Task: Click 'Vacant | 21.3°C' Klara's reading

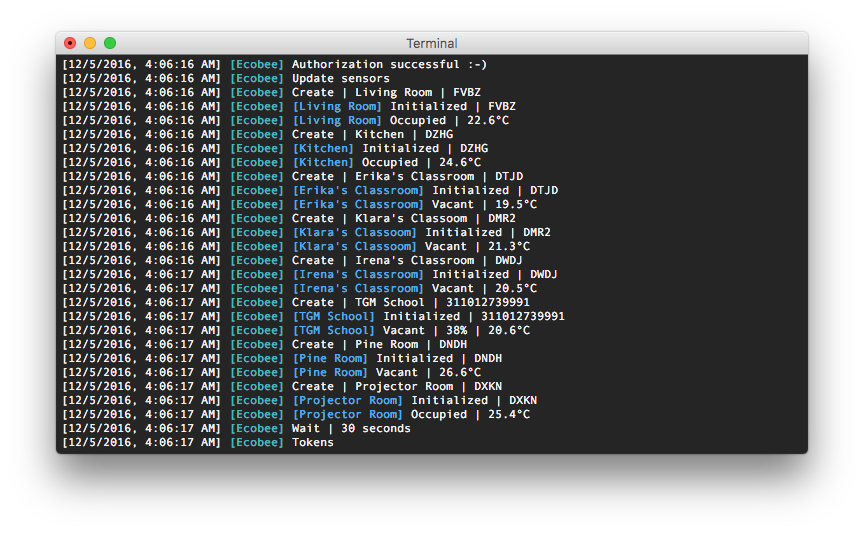Action: pos(477,246)
